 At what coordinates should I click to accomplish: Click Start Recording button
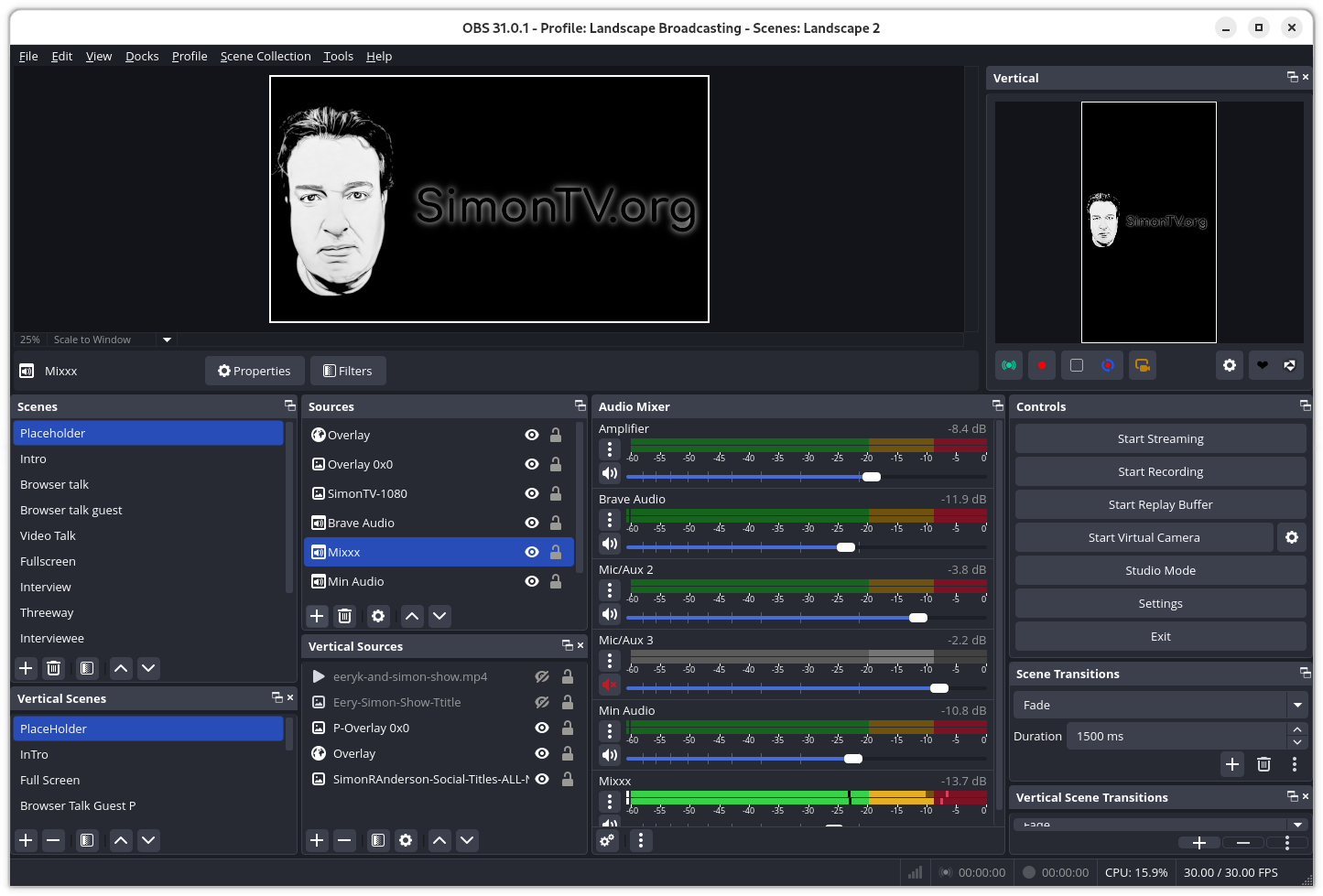point(1160,471)
